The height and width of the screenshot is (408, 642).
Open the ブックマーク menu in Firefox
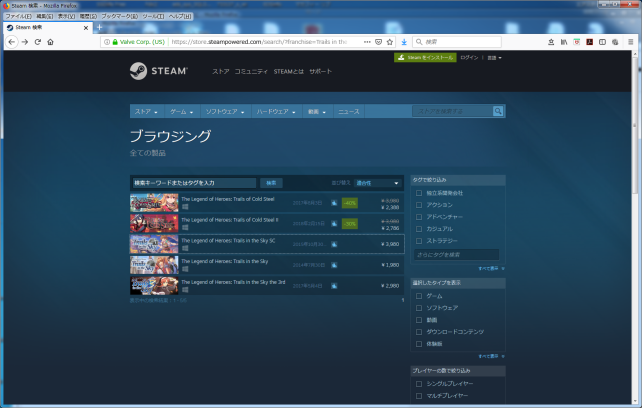pos(120,16)
